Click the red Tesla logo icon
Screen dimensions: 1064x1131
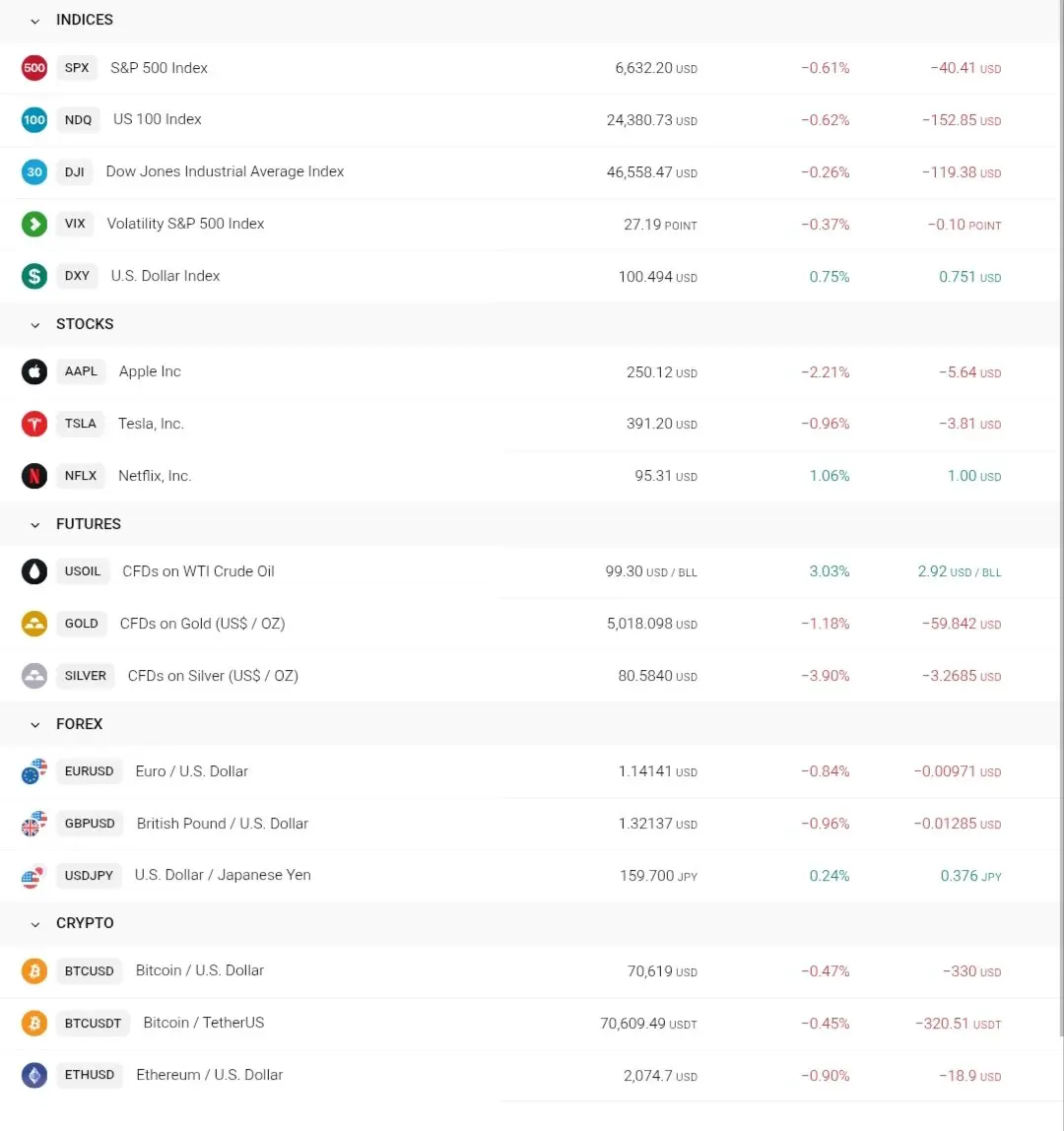34,424
